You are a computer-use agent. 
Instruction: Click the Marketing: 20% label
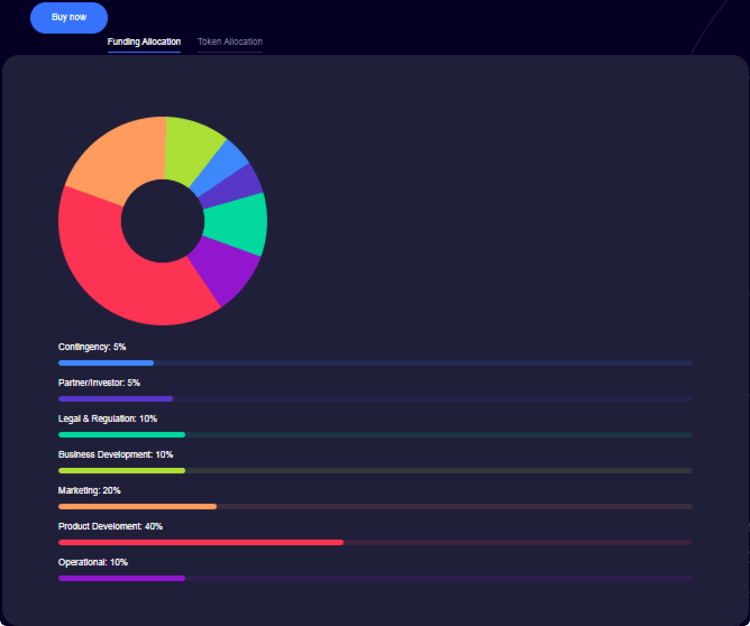point(89,491)
